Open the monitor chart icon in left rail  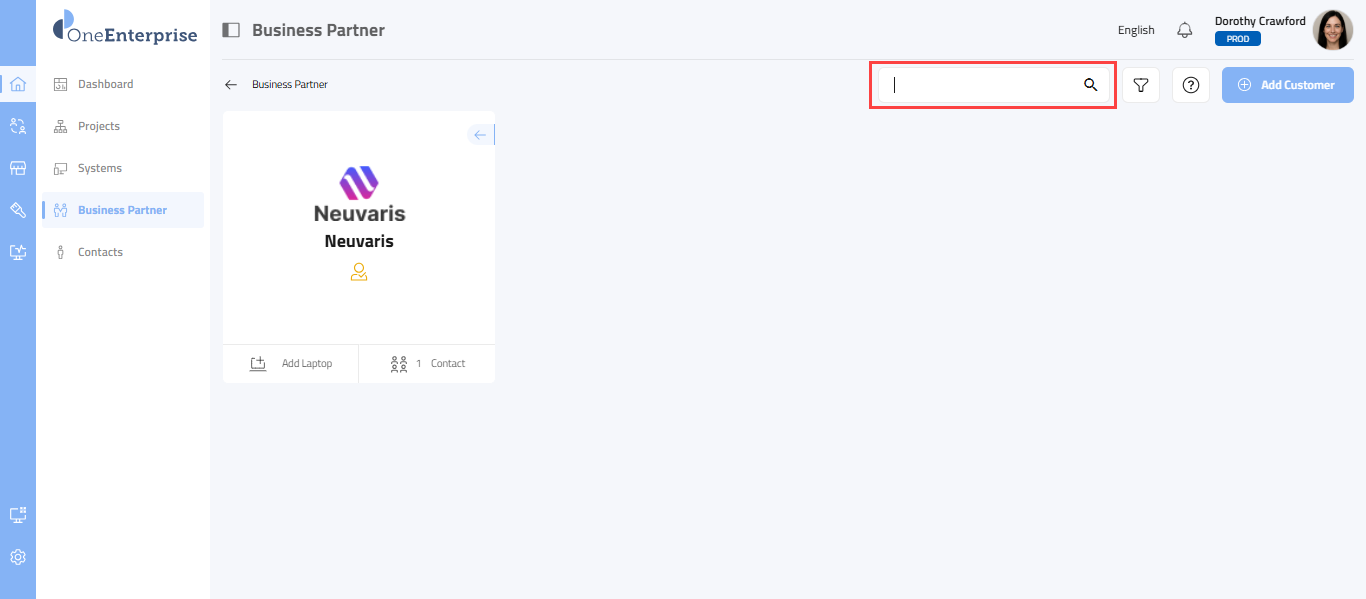click(x=17, y=252)
